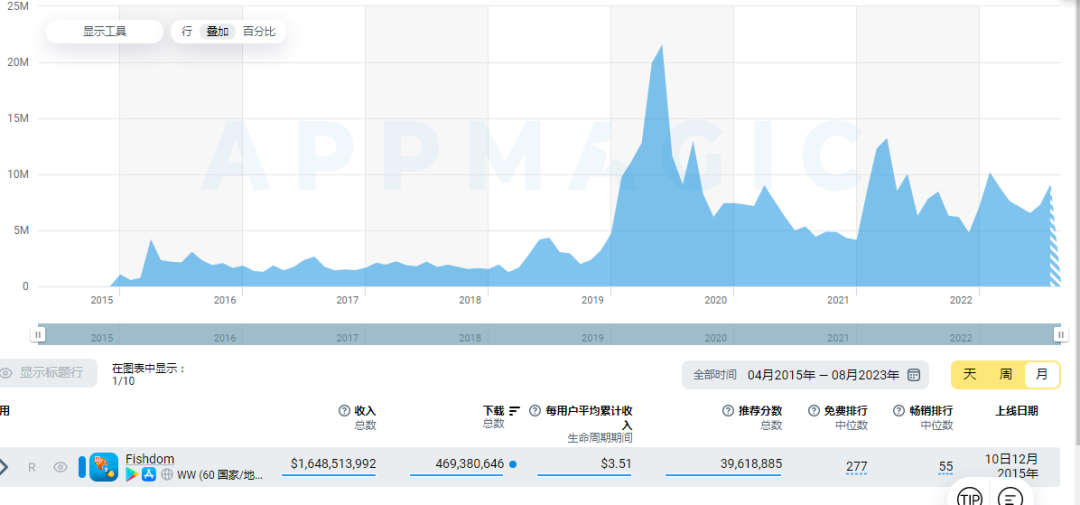This screenshot has height=505, width=1080.
Task: Click WW (60 国家/地… region text
Action: pos(220,475)
